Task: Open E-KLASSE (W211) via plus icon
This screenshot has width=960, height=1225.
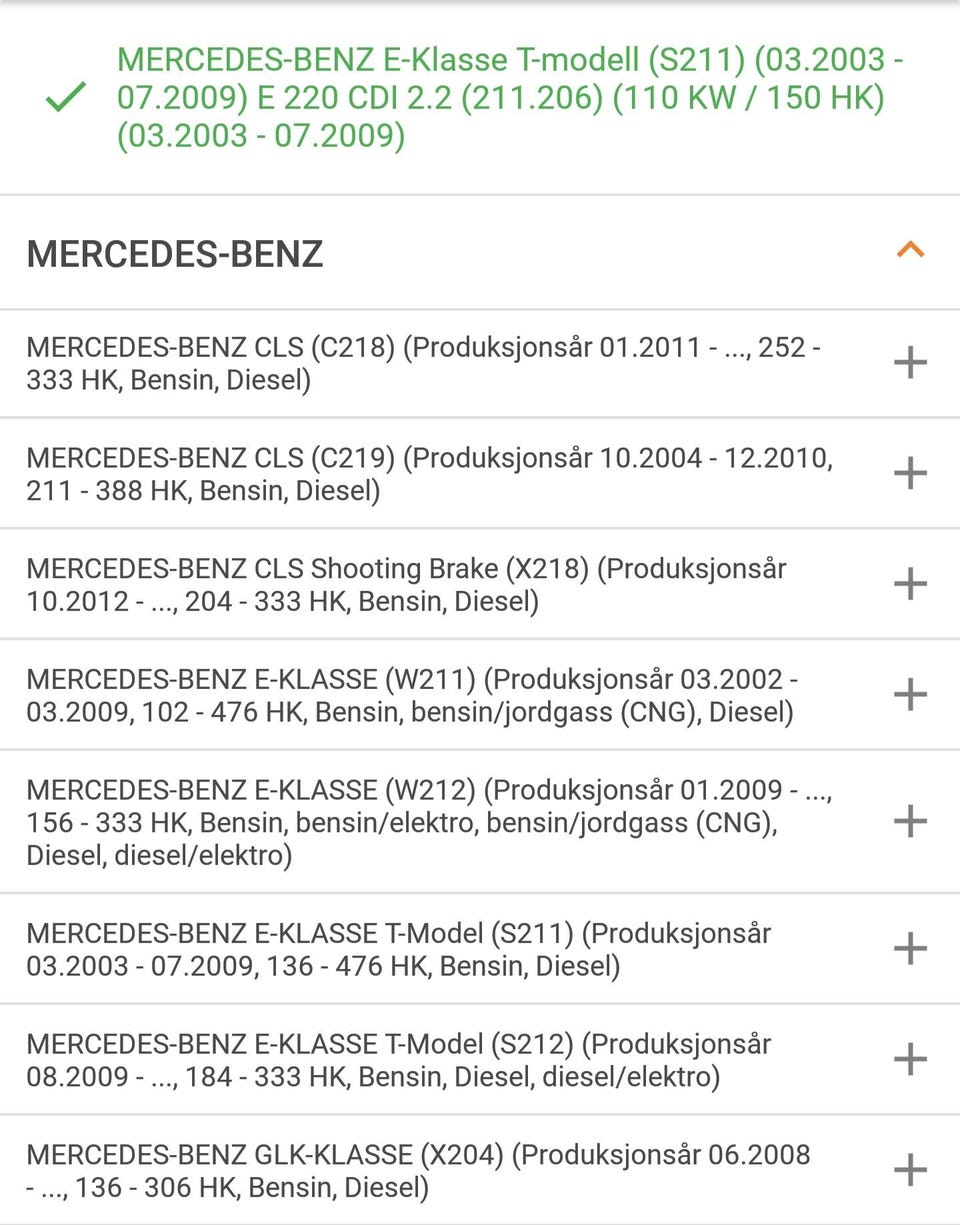Action: pos(910,694)
